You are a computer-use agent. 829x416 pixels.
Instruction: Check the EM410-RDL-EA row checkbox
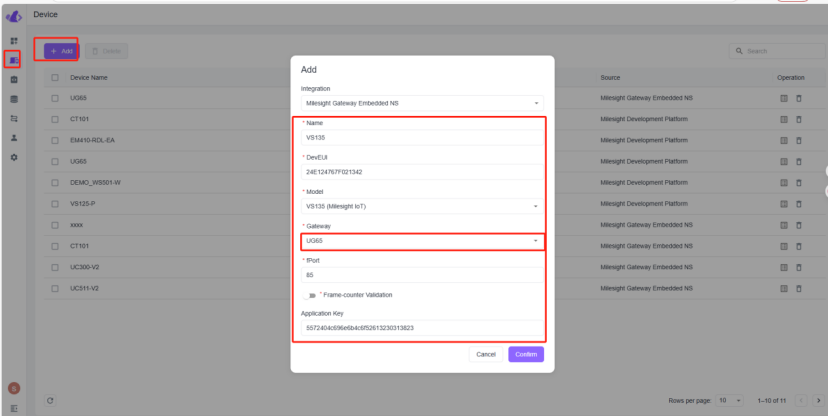(x=55, y=141)
